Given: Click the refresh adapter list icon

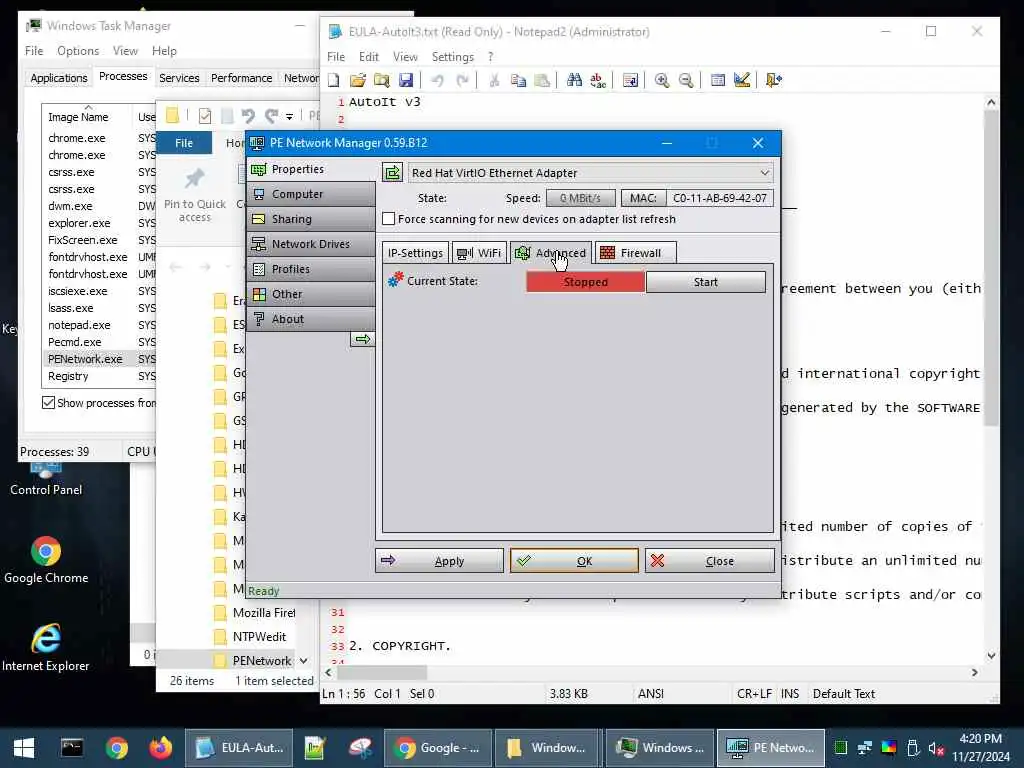Looking at the screenshot, I should pyautogui.click(x=392, y=172).
